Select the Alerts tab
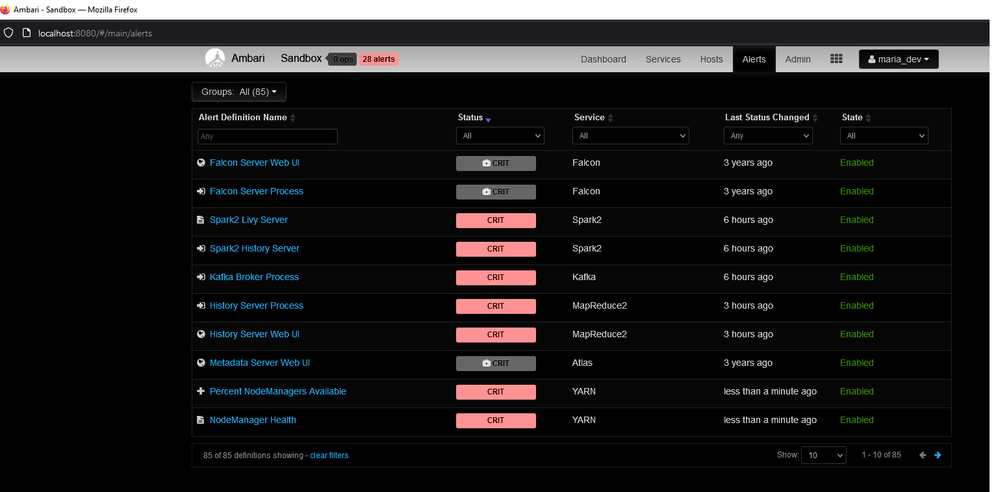Screen dimensions: 998x492 coord(754,59)
